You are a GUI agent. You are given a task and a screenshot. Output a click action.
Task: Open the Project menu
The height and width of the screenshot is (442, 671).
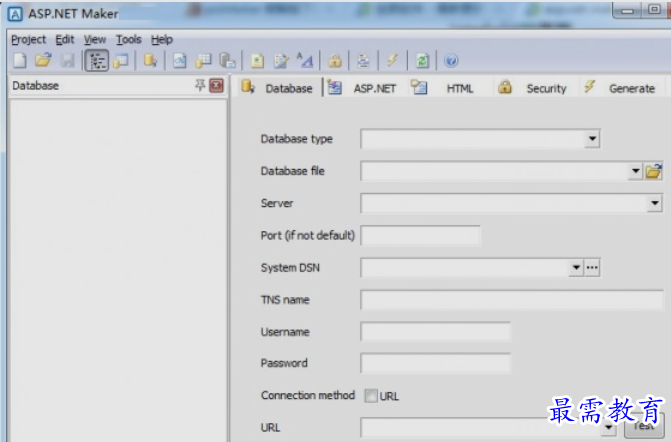pos(28,40)
